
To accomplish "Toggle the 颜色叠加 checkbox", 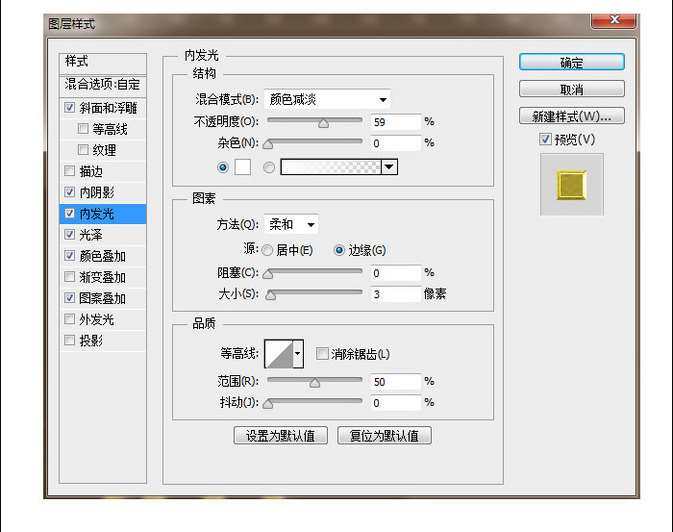I will pos(70,255).
